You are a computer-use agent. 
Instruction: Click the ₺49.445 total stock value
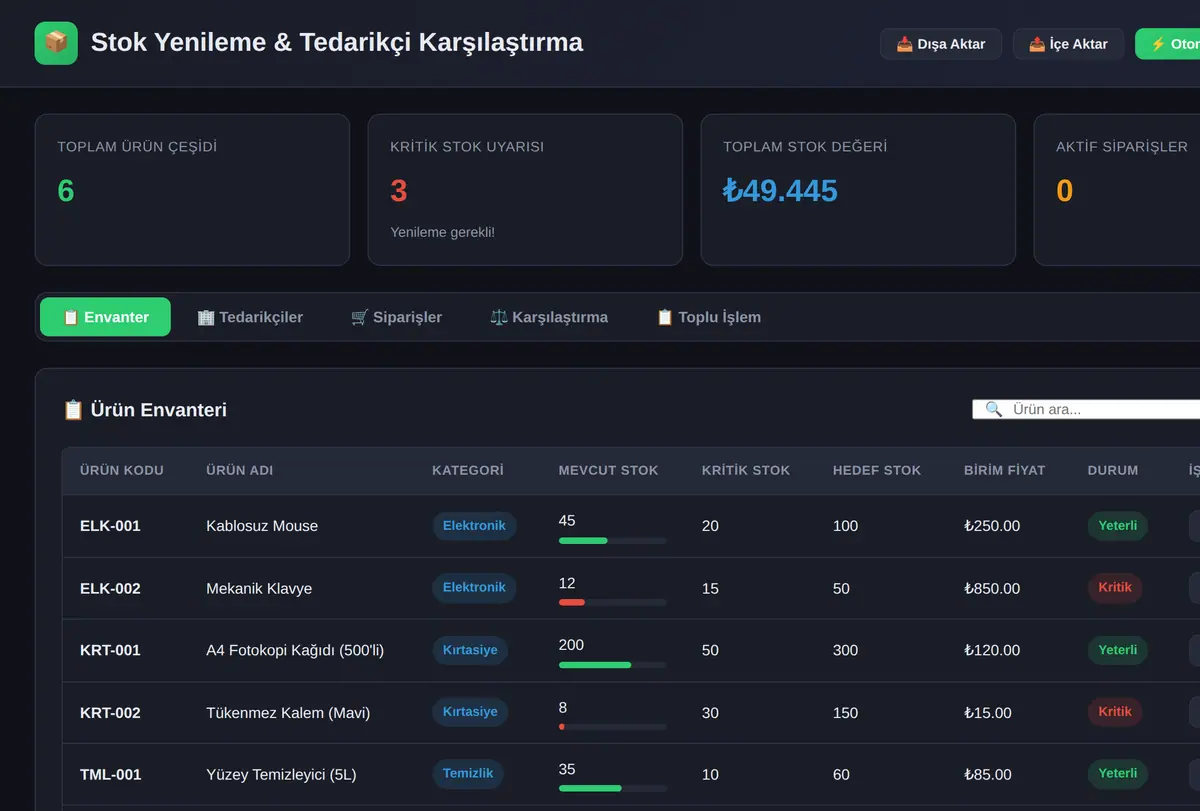click(780, 190)
